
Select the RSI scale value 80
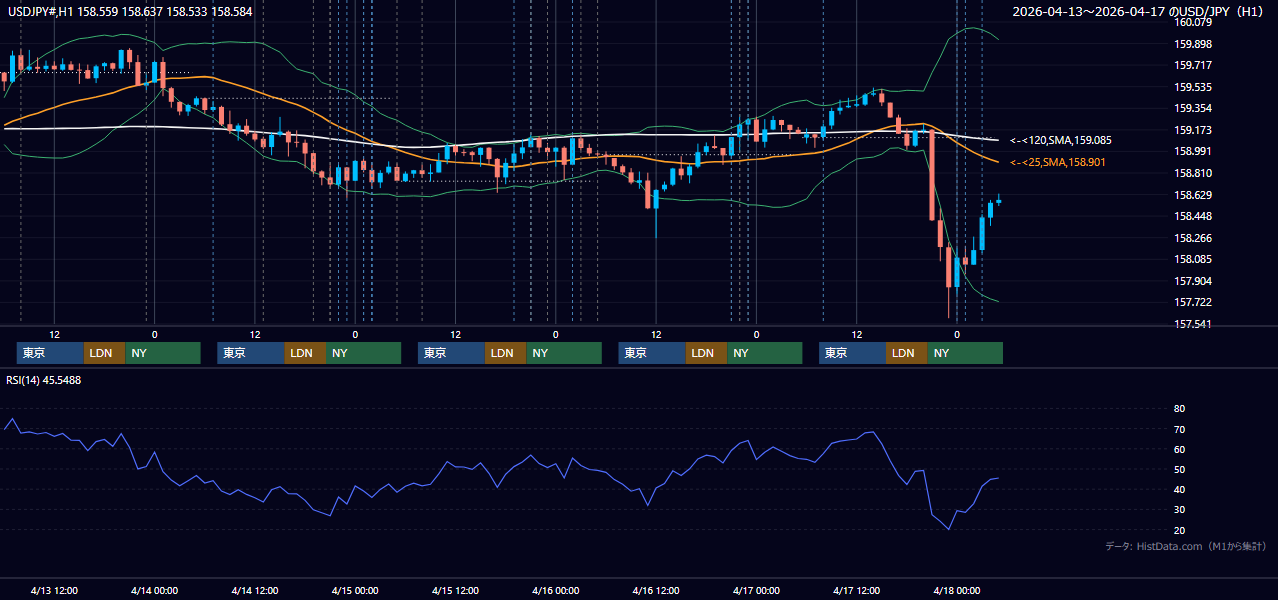click(x=1179, y=409)
